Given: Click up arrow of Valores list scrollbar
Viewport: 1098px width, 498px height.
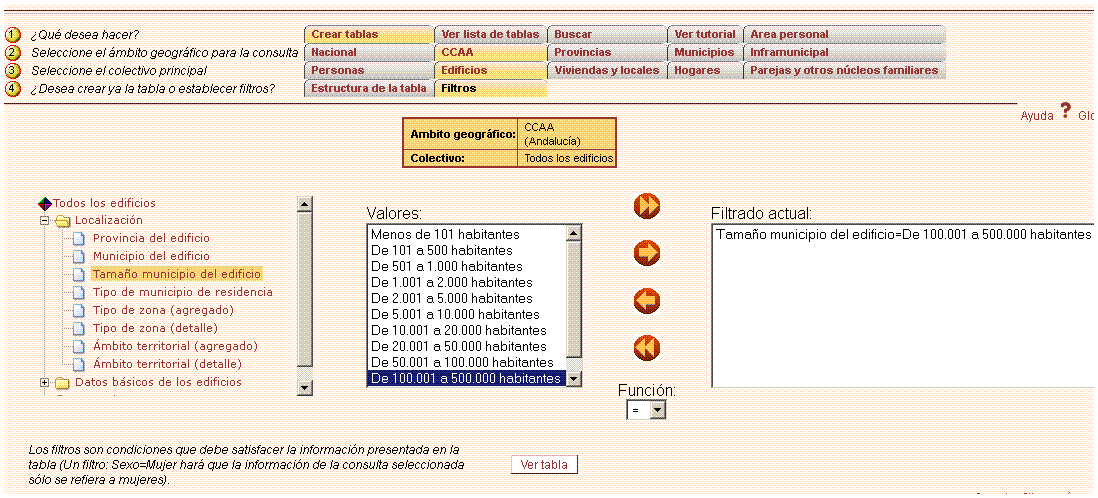Looking at the screenshot, I should (574, 233).
